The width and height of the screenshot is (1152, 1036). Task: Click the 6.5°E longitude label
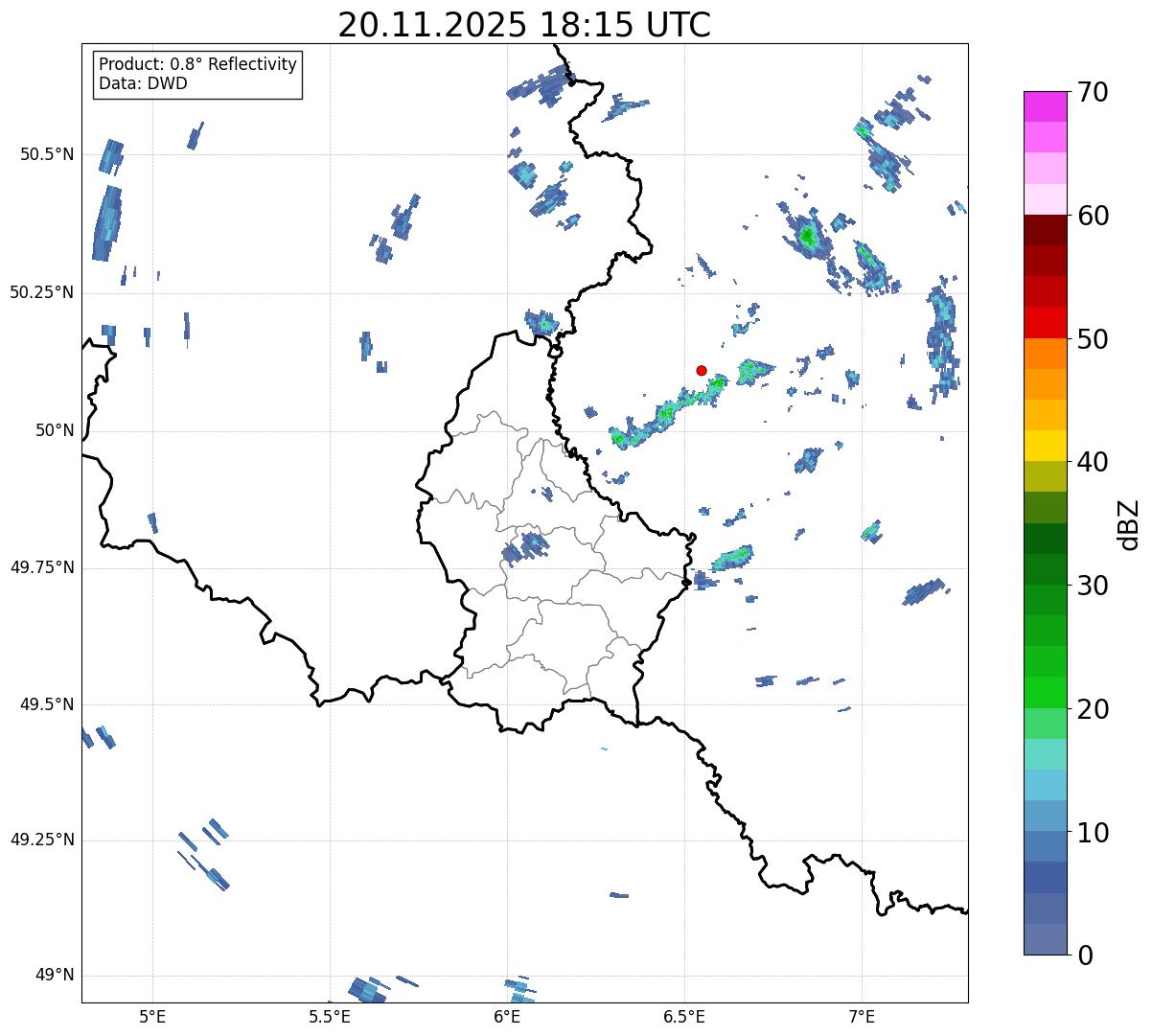684,1016
